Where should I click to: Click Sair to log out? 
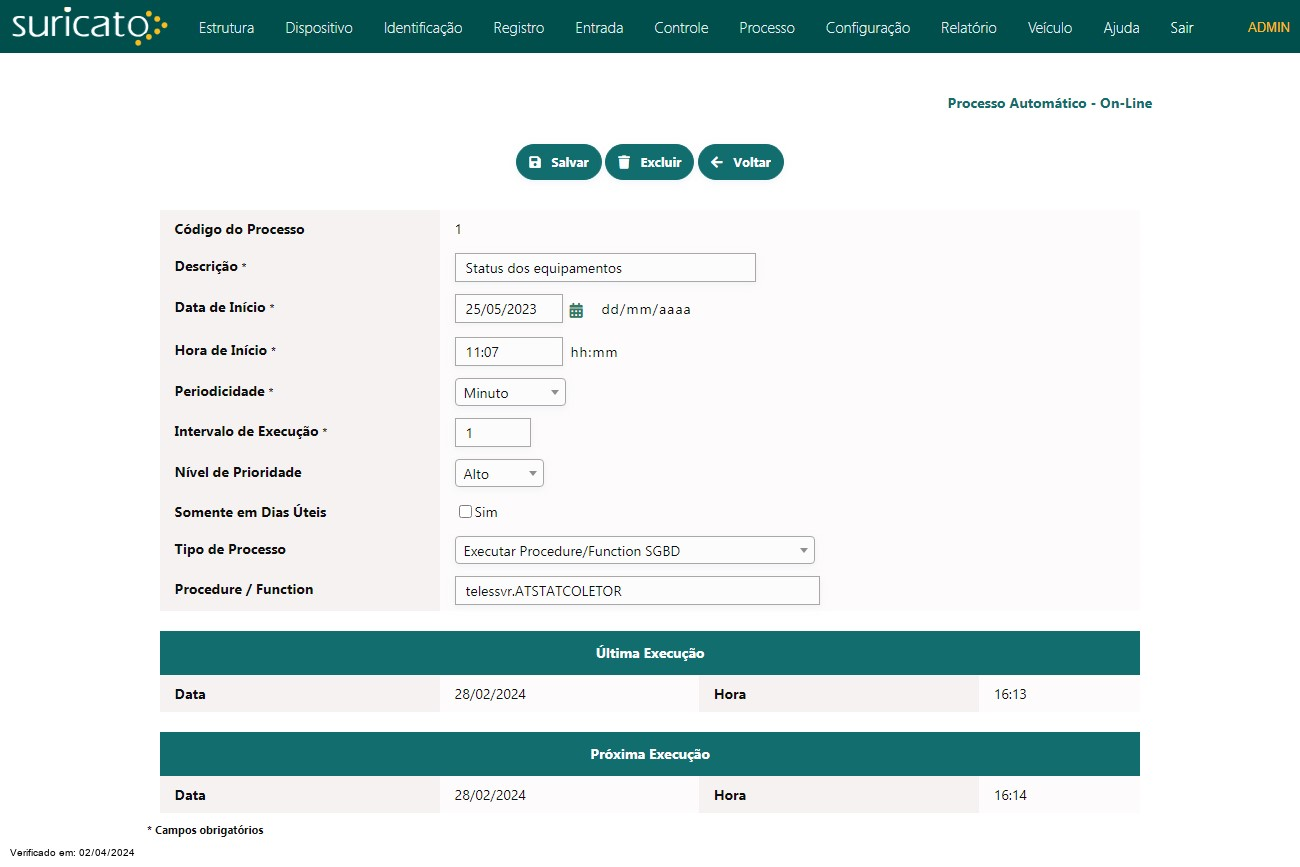[x=1181, y=28]
